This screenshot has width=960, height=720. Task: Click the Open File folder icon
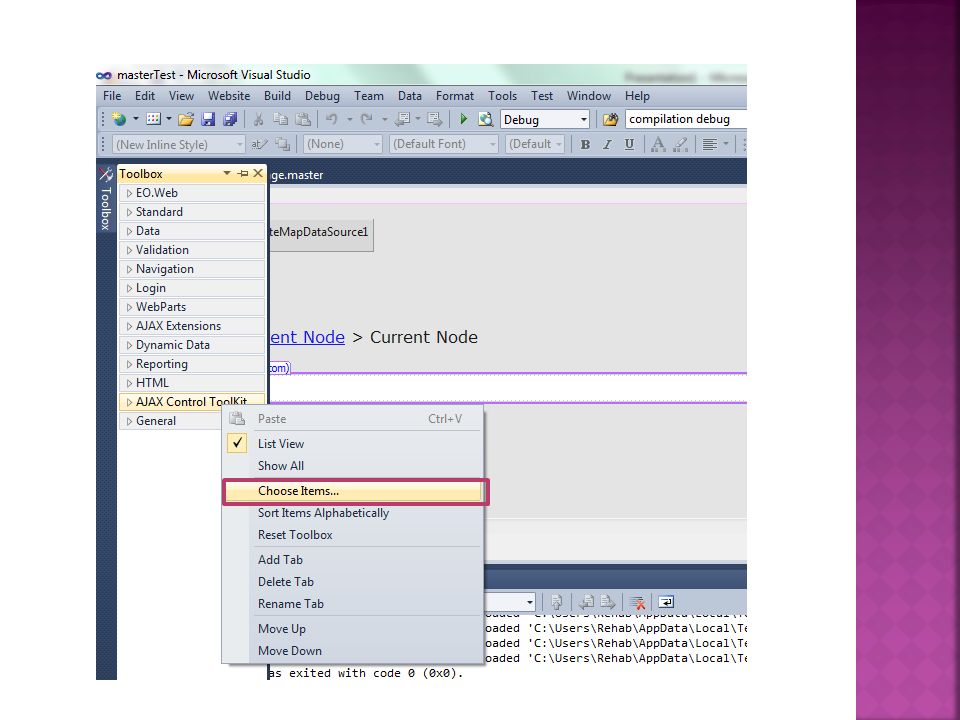186,119
